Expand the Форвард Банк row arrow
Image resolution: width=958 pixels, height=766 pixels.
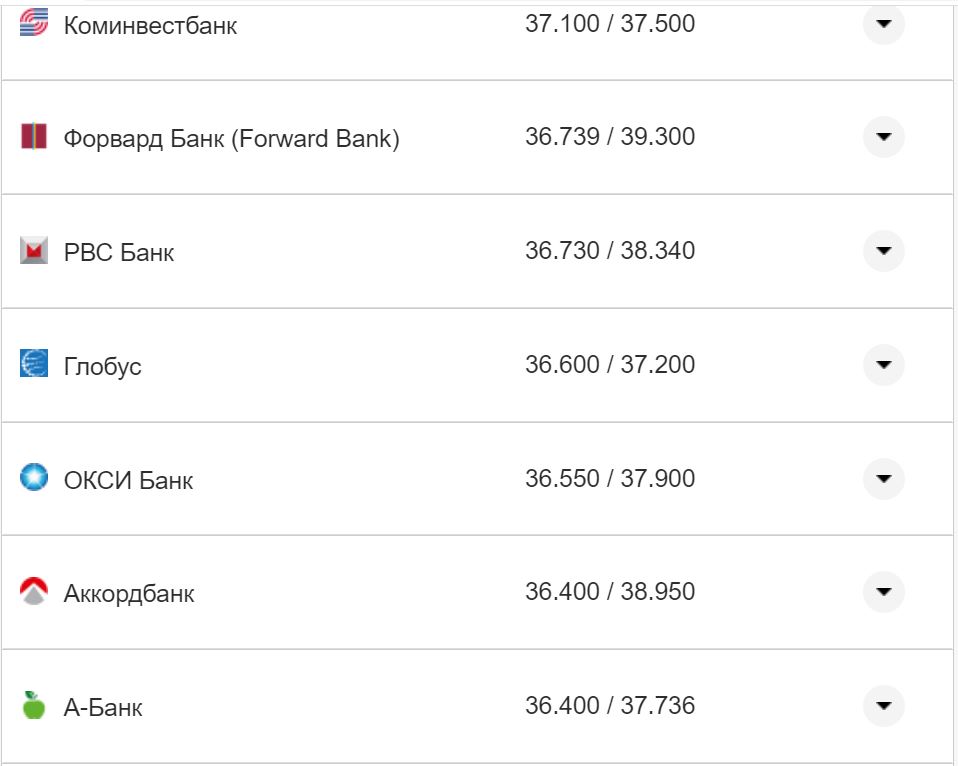(x=883, y=137)
